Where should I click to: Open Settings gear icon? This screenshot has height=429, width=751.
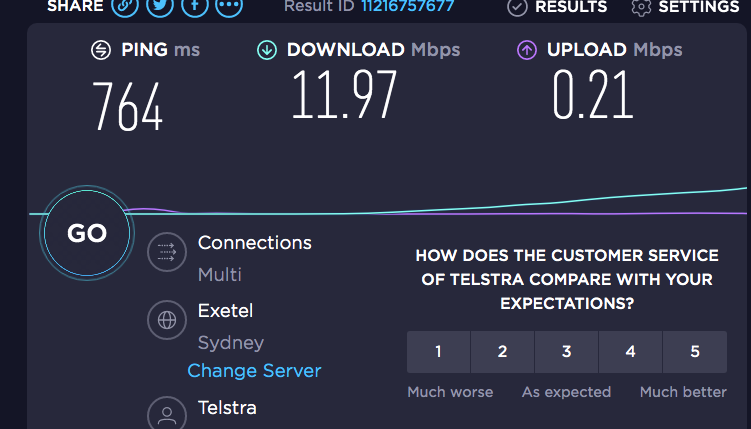point(641,7)
